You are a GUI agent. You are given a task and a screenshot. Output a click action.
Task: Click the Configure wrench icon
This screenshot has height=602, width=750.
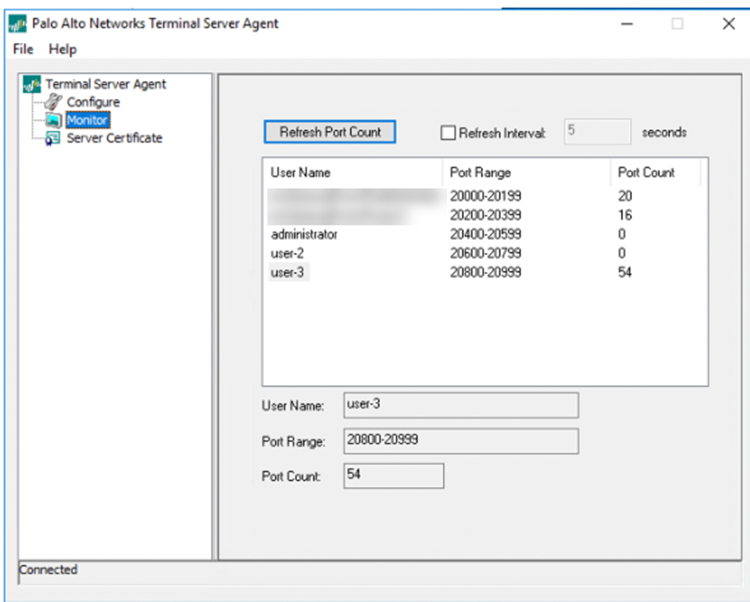[x=54, y=102]
